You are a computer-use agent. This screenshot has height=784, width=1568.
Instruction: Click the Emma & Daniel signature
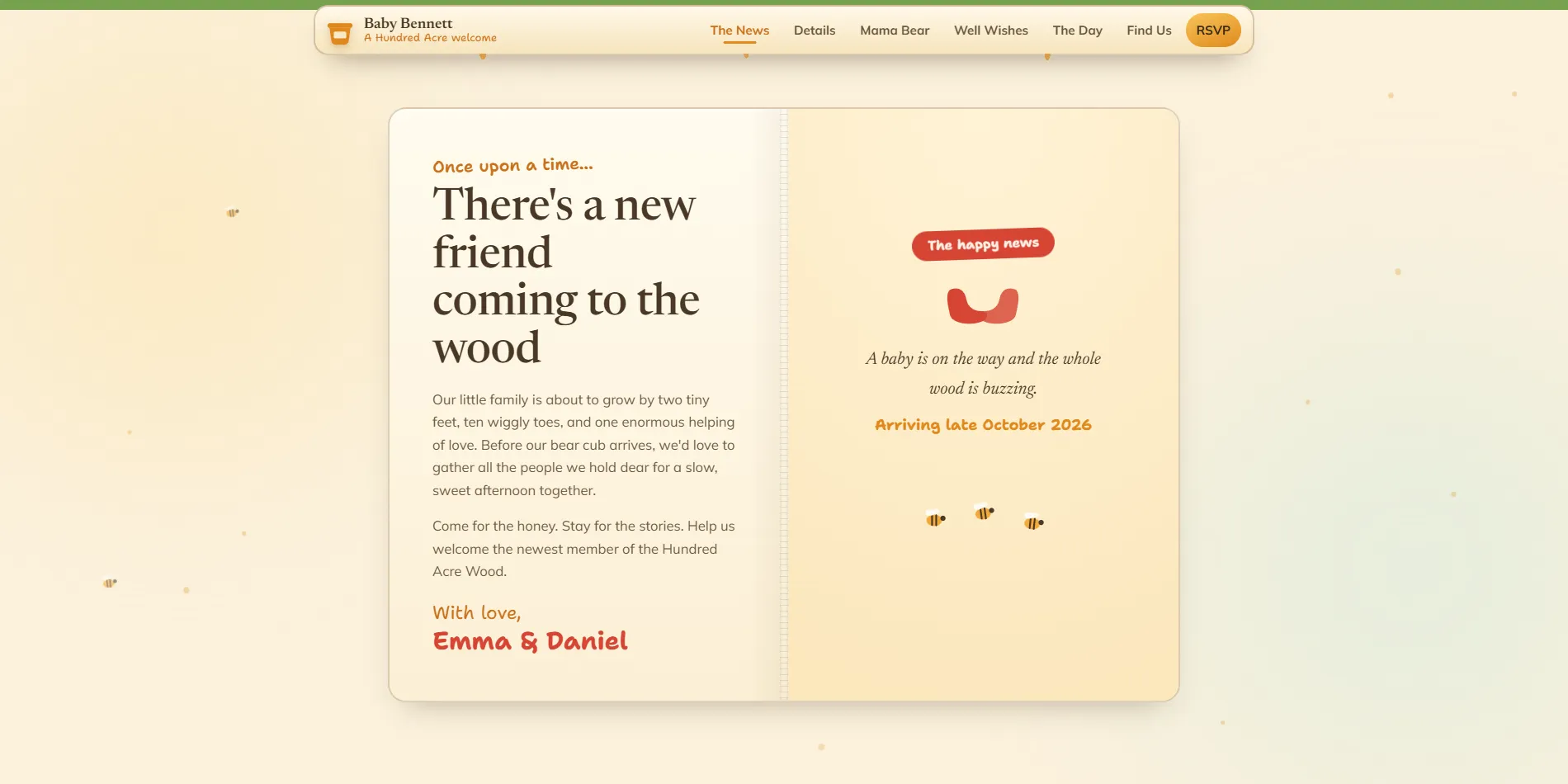530,641
